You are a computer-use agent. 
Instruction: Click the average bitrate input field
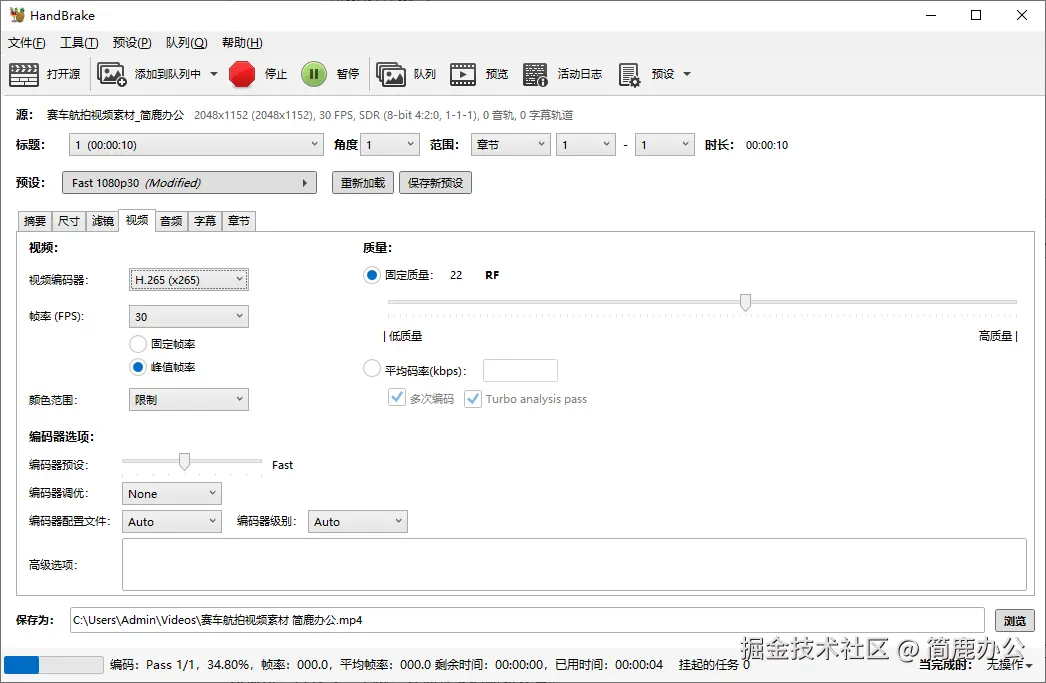(x=520, y=370)
